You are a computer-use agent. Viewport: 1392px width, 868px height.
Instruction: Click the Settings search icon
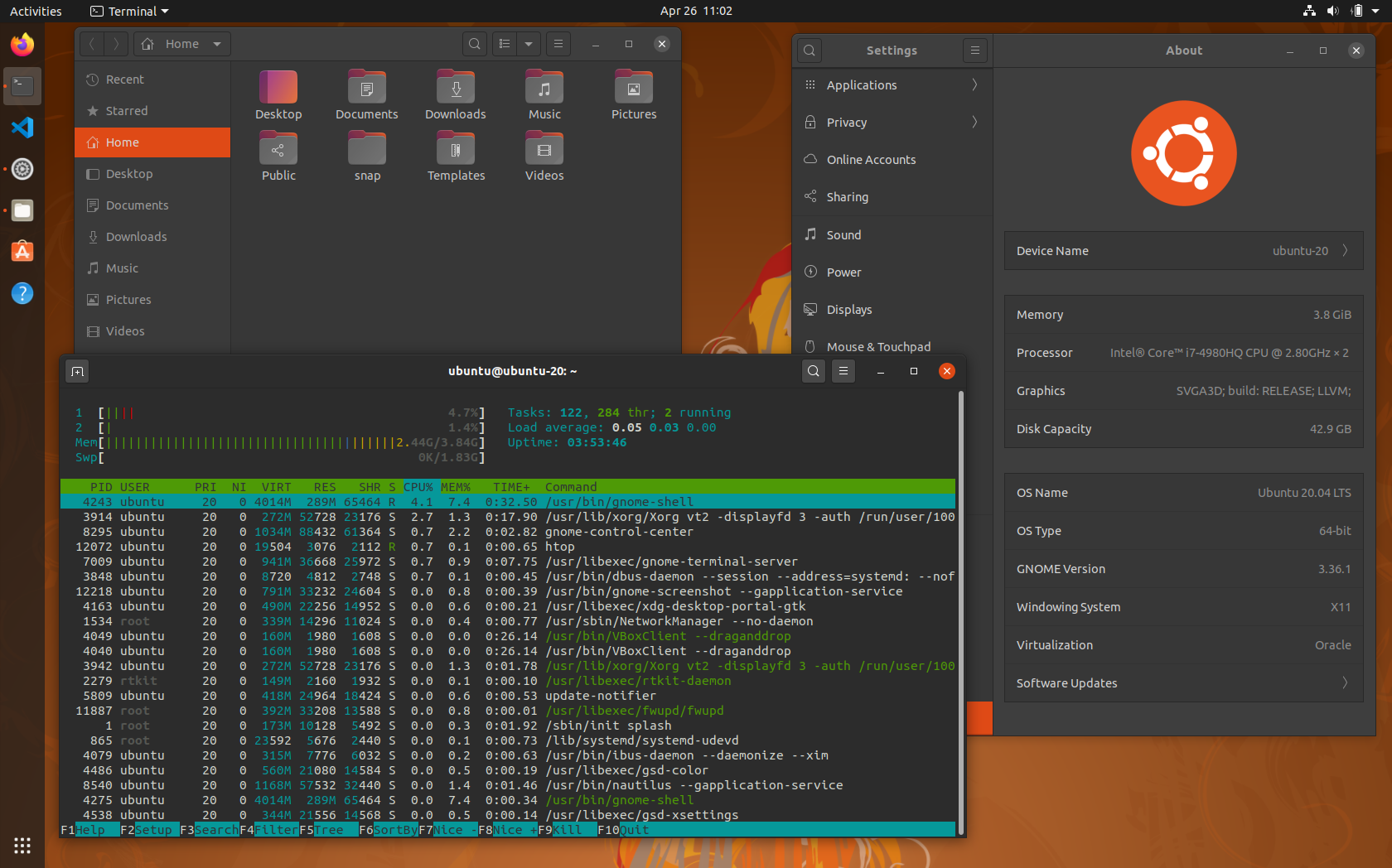click(x=810, y=51)
